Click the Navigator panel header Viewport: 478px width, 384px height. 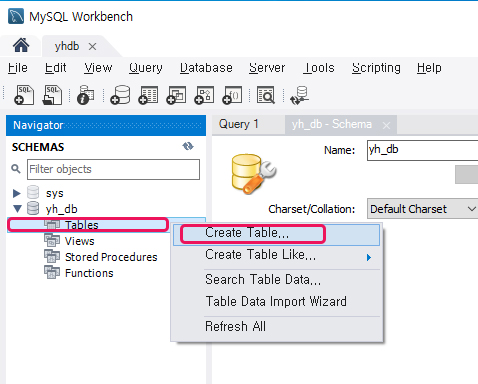[106, 125]
